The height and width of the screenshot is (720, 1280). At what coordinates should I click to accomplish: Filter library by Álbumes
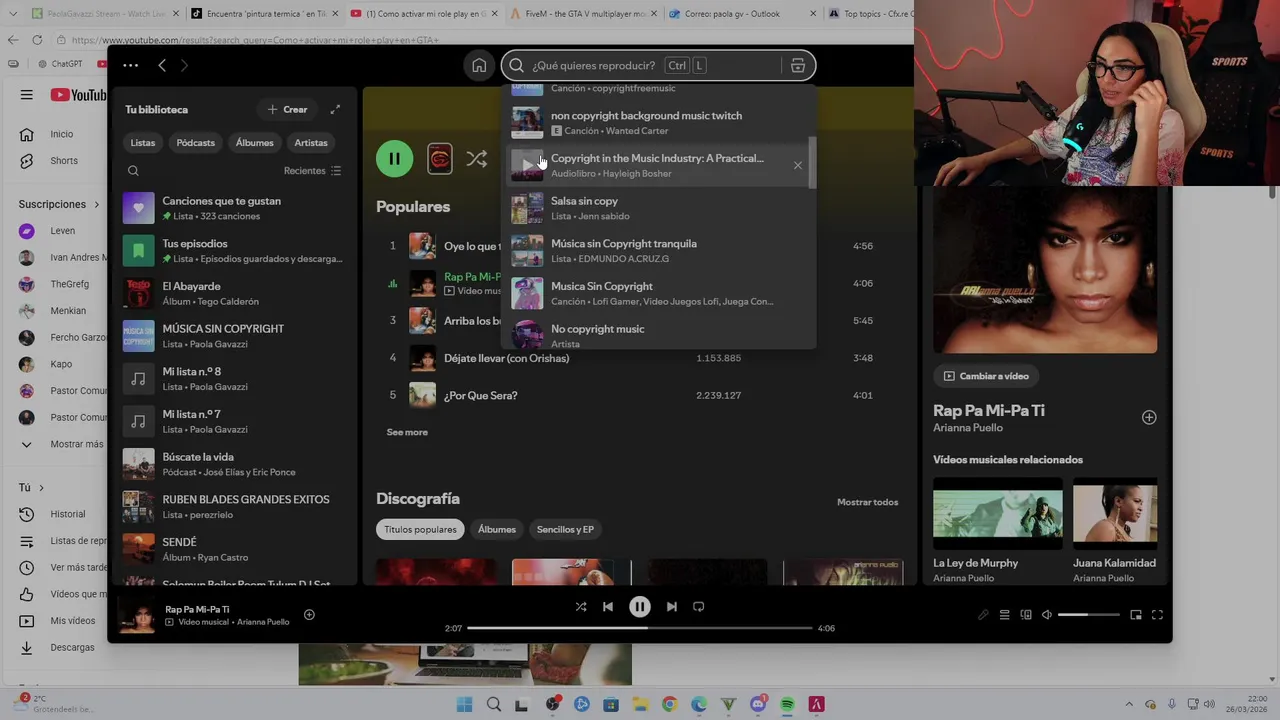pyautogui.click(x=255, y=143)
